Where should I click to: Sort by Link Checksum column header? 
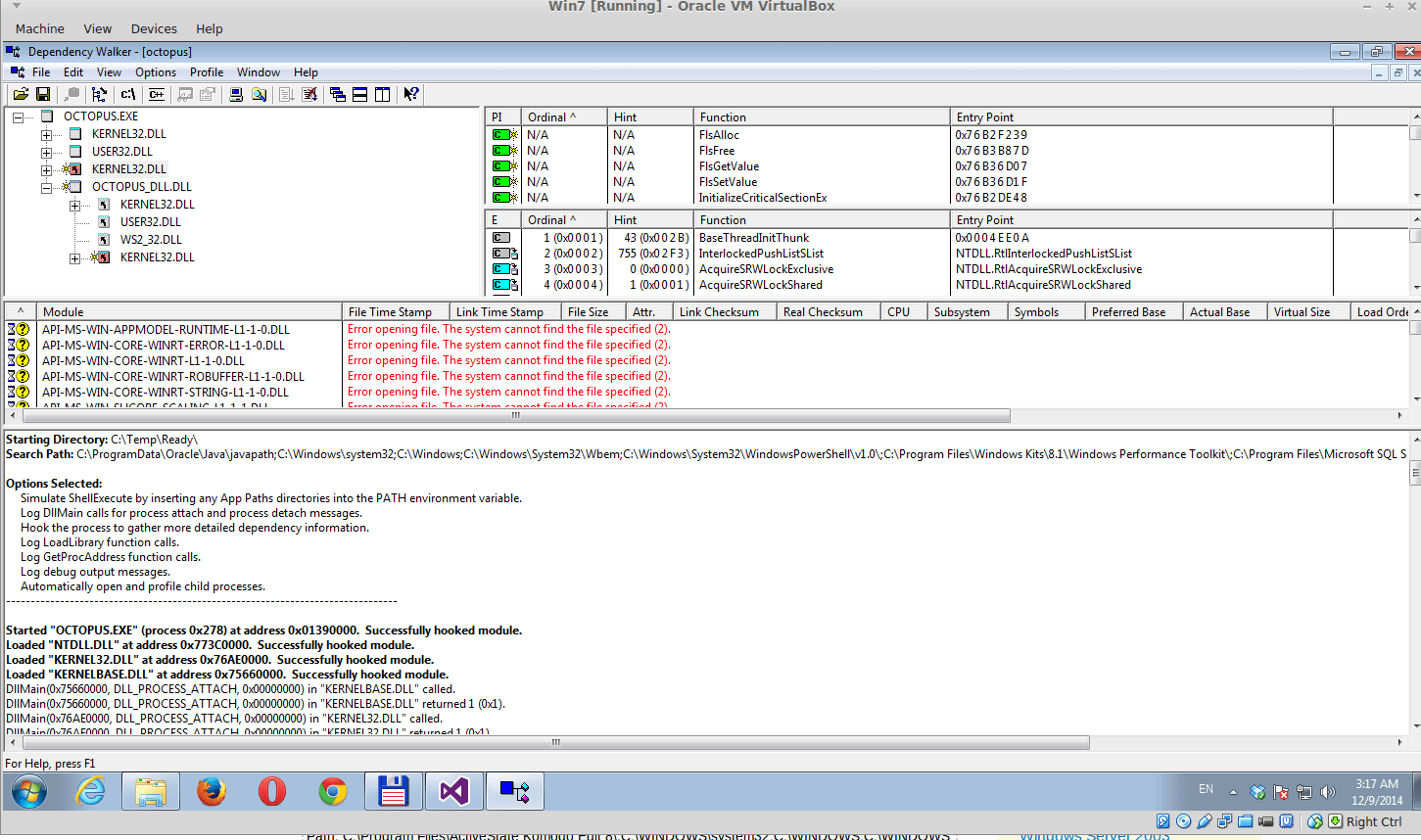[x=725, y=312]
